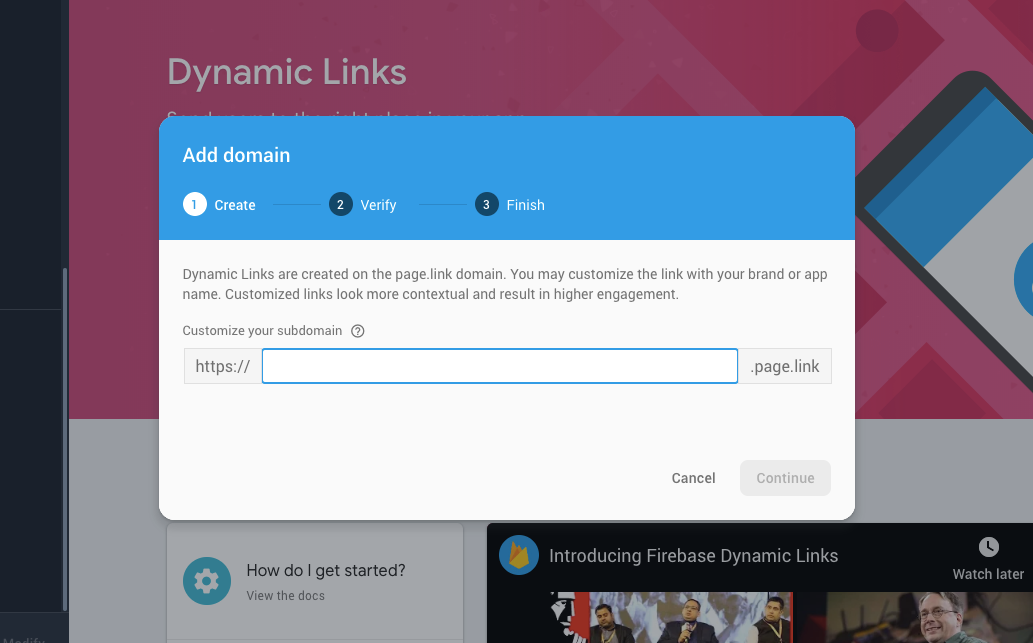Select step 3 Finish circle
Viewport: 1033px width, 643px height.
(486, 204)
